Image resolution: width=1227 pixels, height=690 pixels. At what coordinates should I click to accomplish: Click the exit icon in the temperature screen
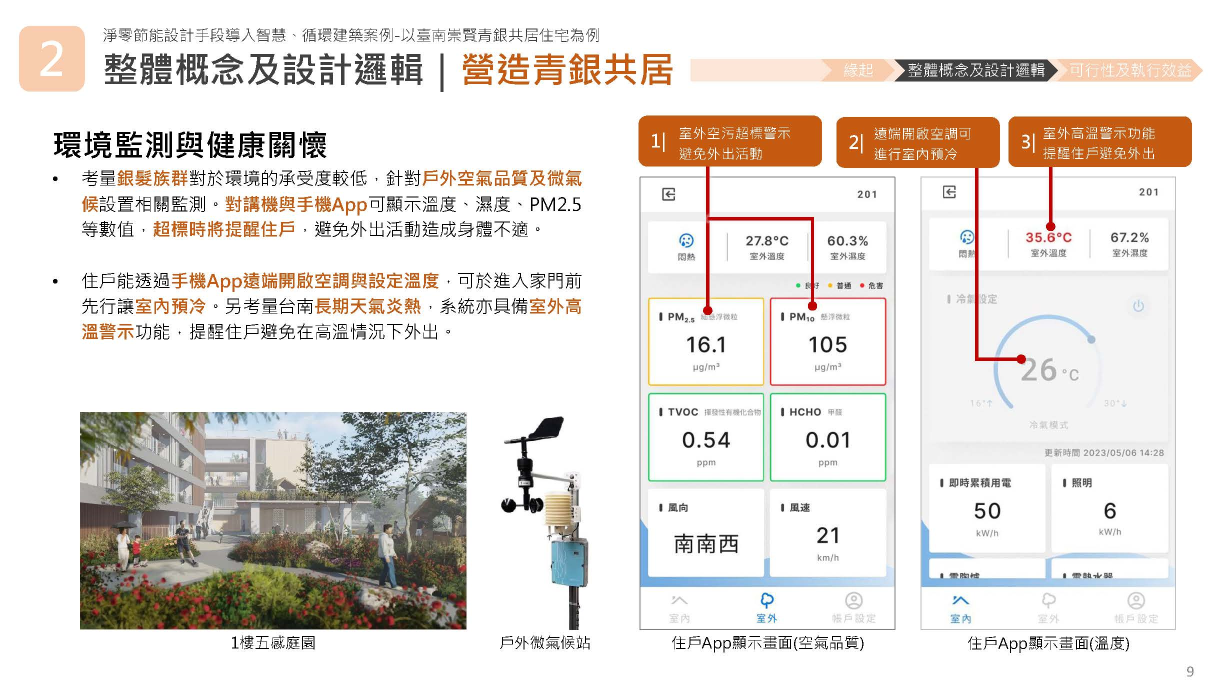click(x=949, y=192)
